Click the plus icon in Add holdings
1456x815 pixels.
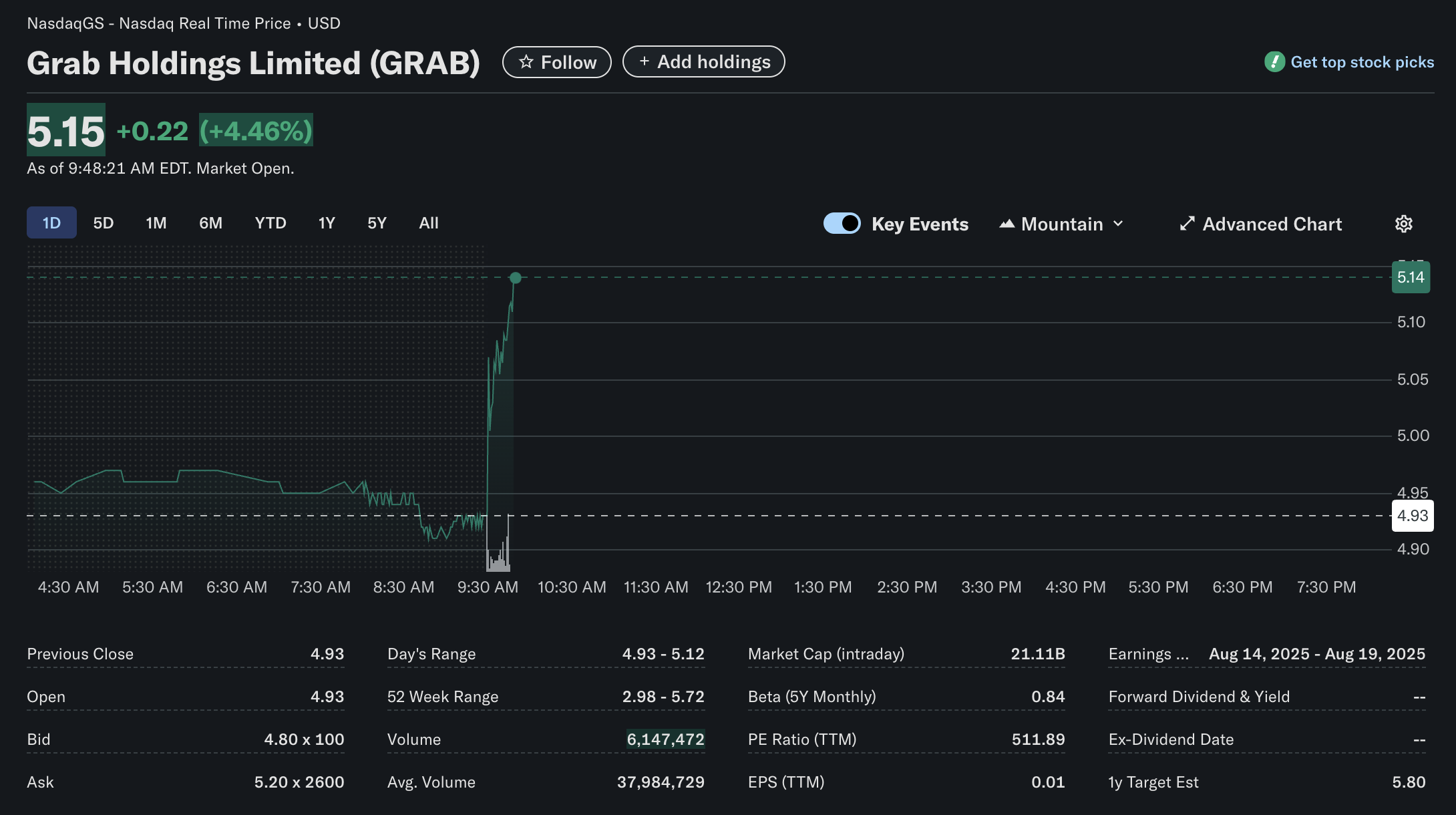tap(644, 61)
